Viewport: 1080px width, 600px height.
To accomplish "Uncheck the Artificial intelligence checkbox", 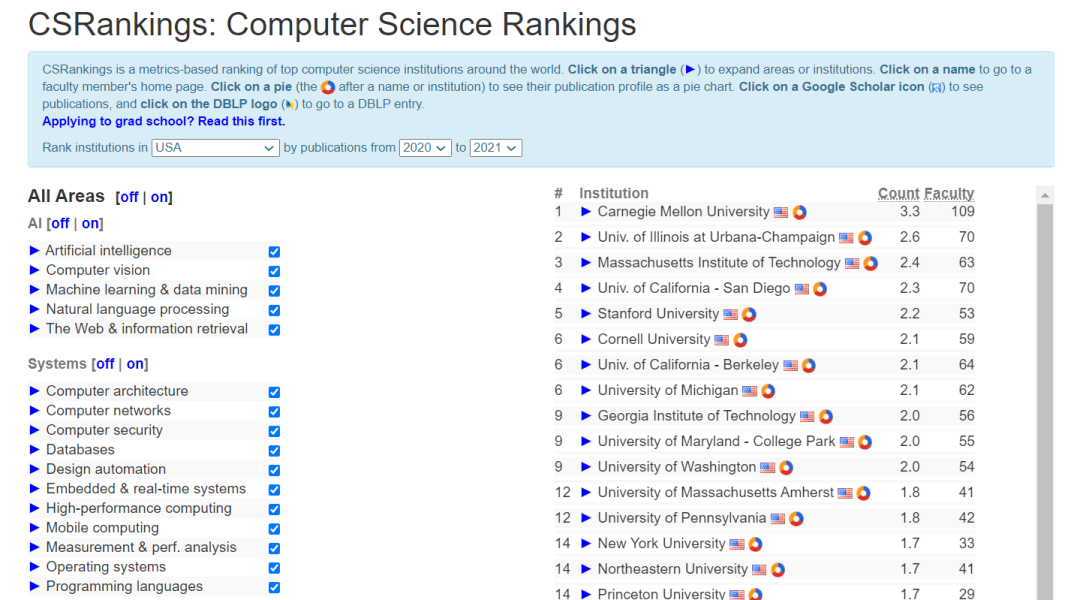I will tap(274, 252).
